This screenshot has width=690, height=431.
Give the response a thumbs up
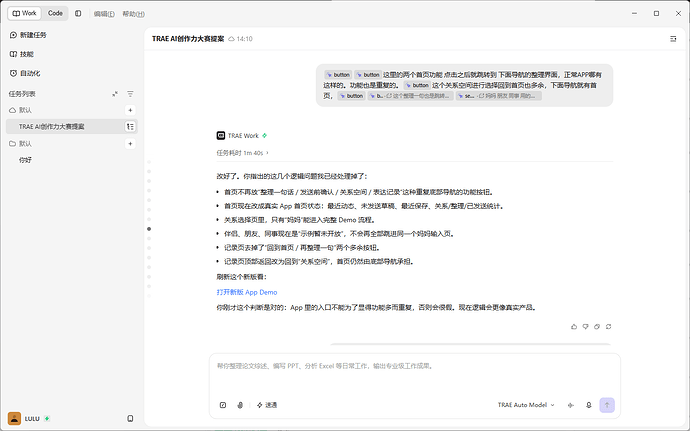tap(574, 327)
